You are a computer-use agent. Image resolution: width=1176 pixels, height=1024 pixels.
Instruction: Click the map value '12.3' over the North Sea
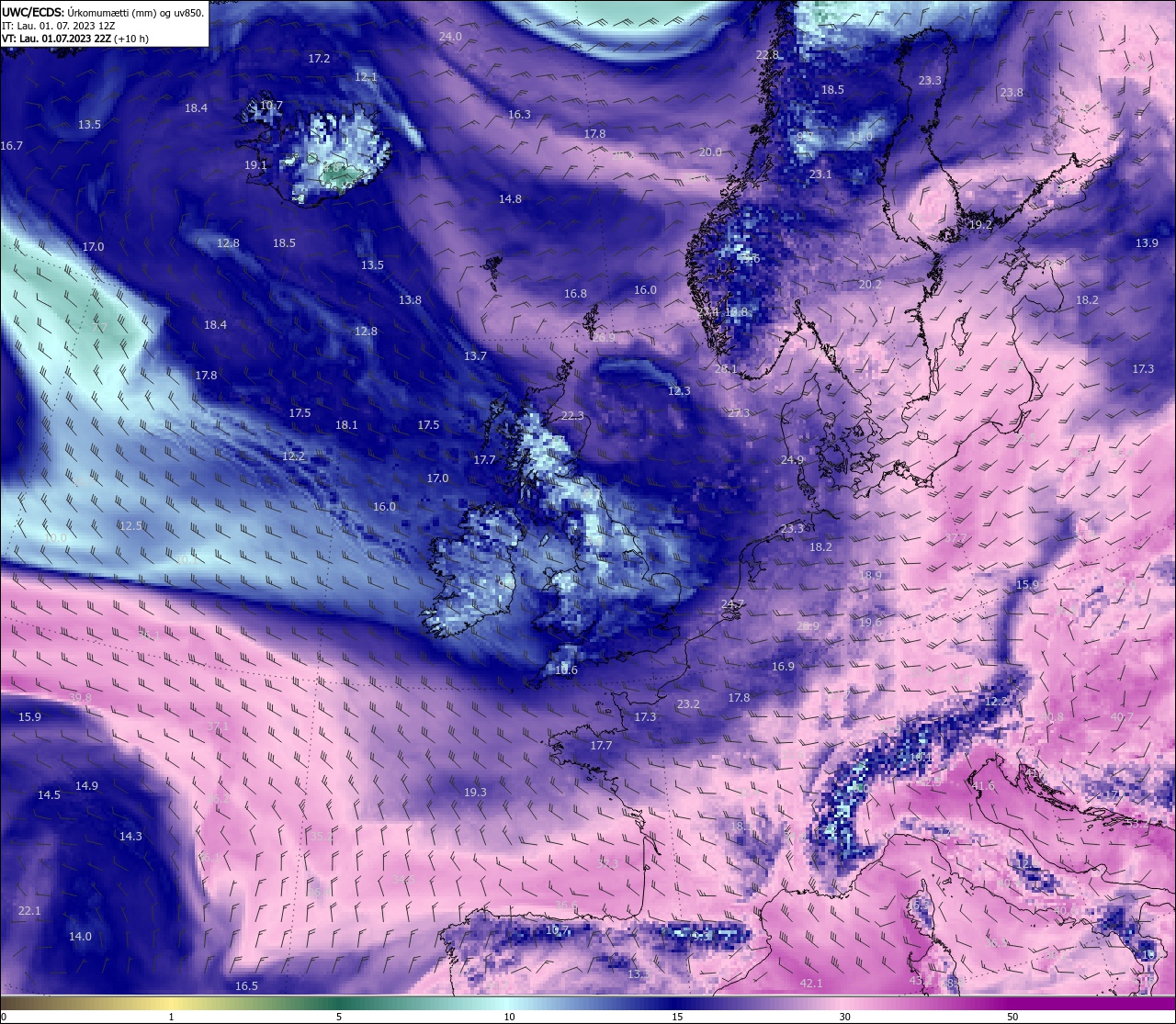click(x=679, y=391)
